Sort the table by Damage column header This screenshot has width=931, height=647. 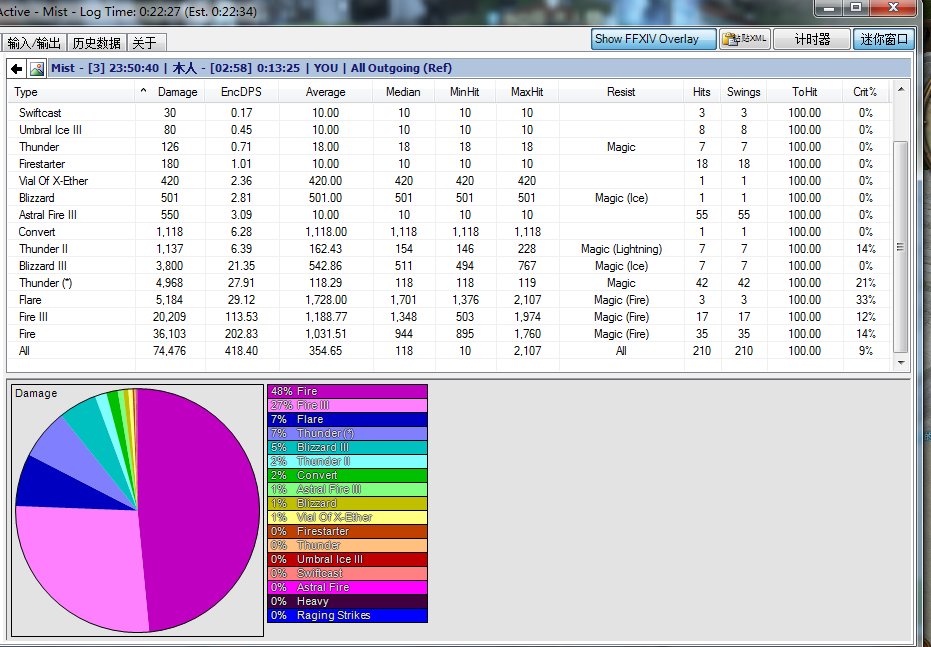[177, 92]
